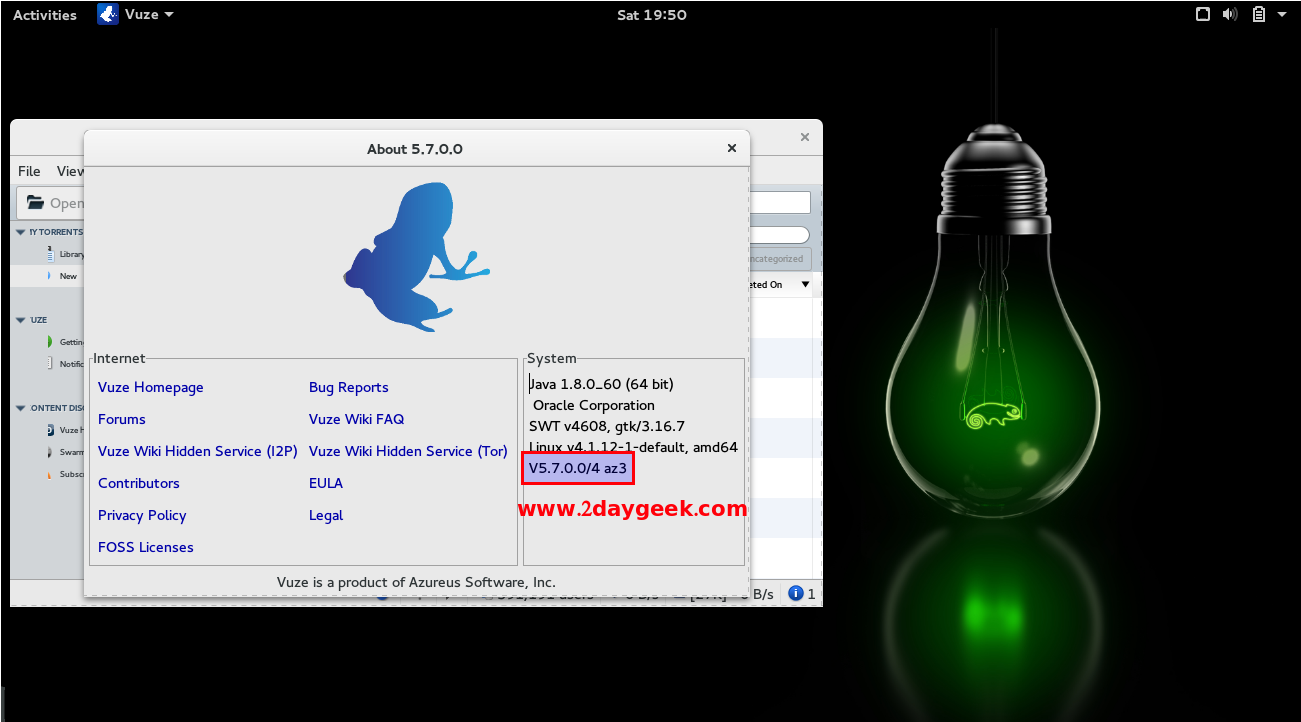1301x722 pixels.
Task: Open the Legal link
Action: 326,515
